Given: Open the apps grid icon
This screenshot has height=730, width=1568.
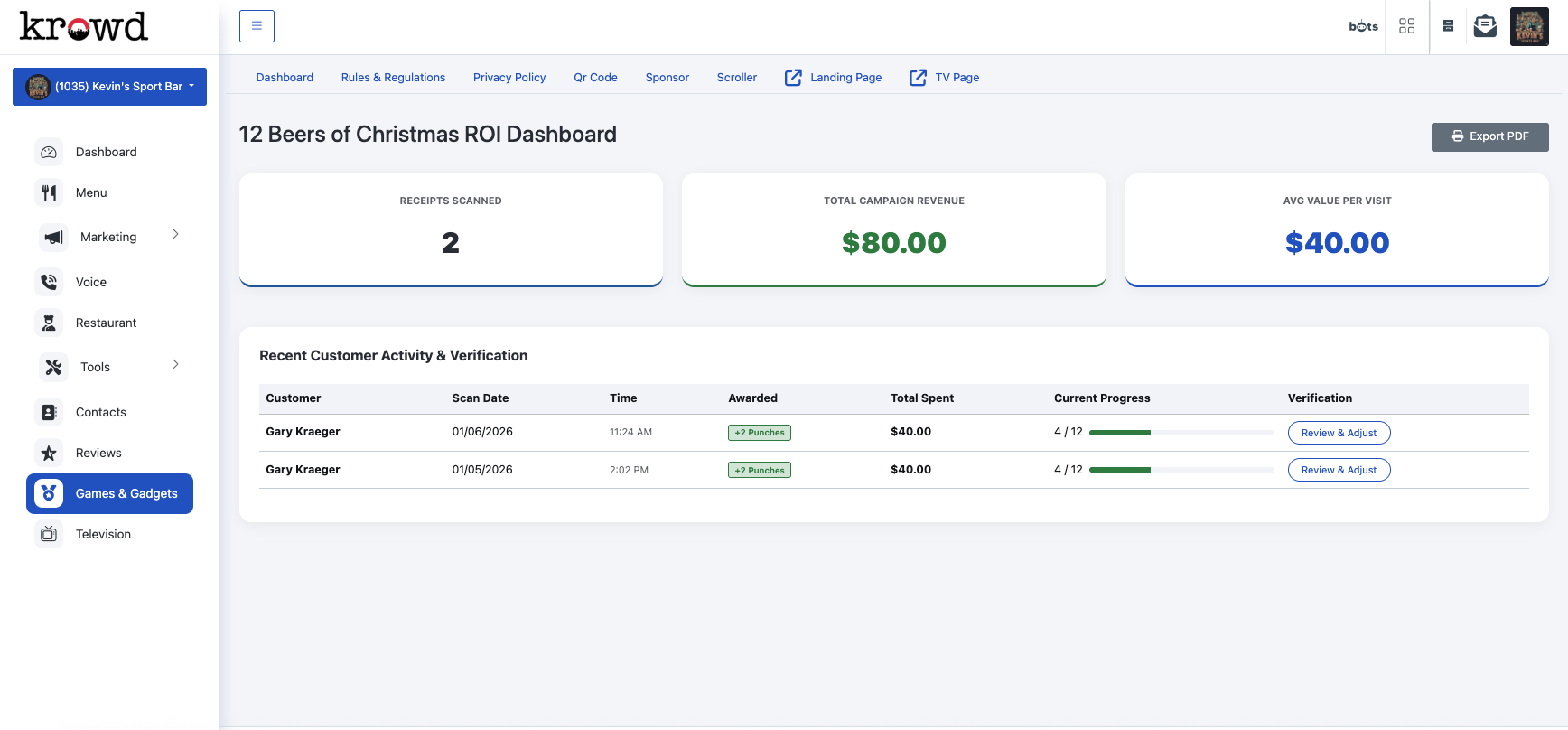Looking at the screenshot, I should pos(1406,26).
